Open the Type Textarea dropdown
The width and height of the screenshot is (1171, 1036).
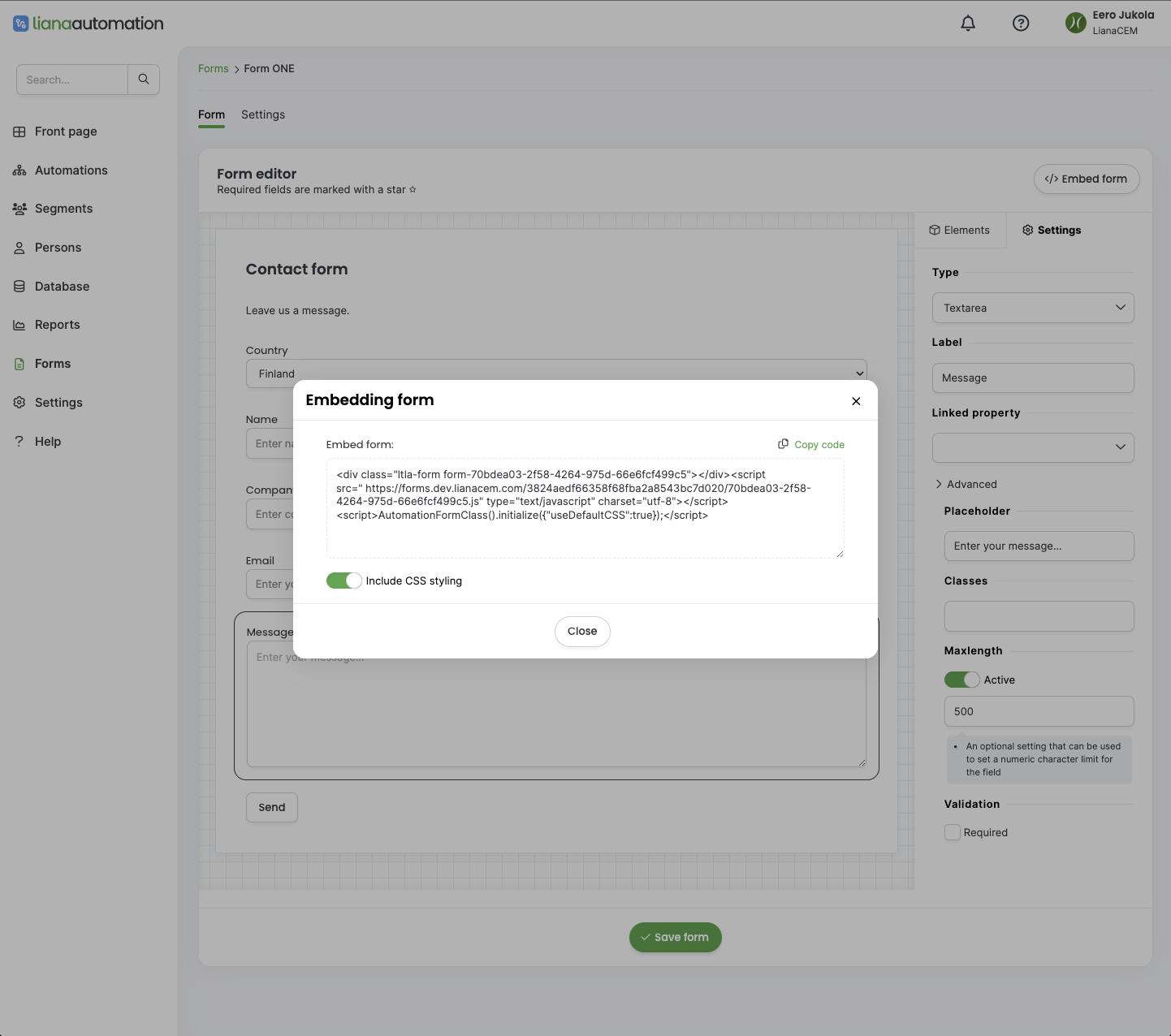point(1033,308)
